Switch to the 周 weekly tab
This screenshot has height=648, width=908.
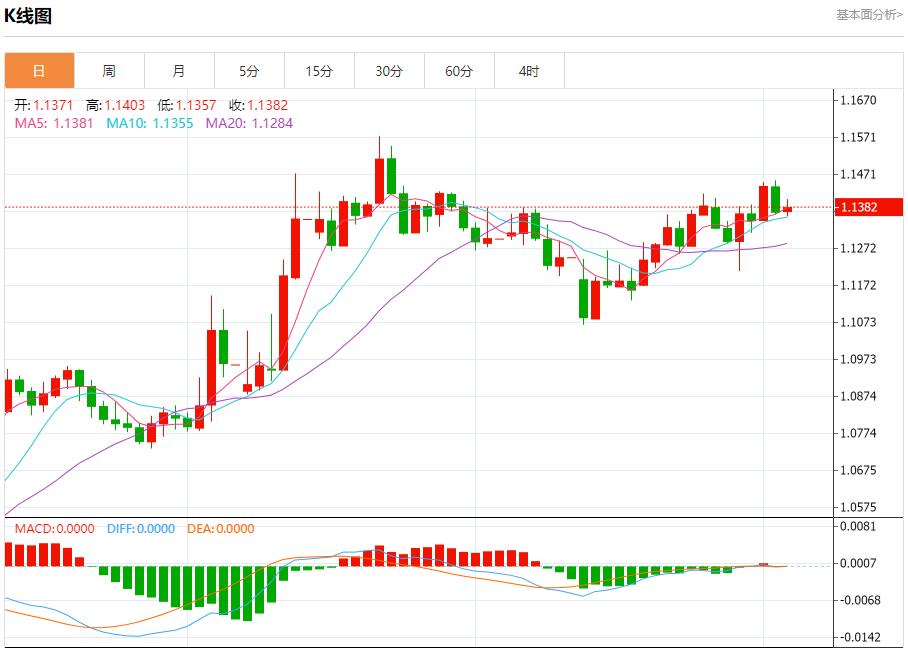pyautogui.click(x=109, y=71)
